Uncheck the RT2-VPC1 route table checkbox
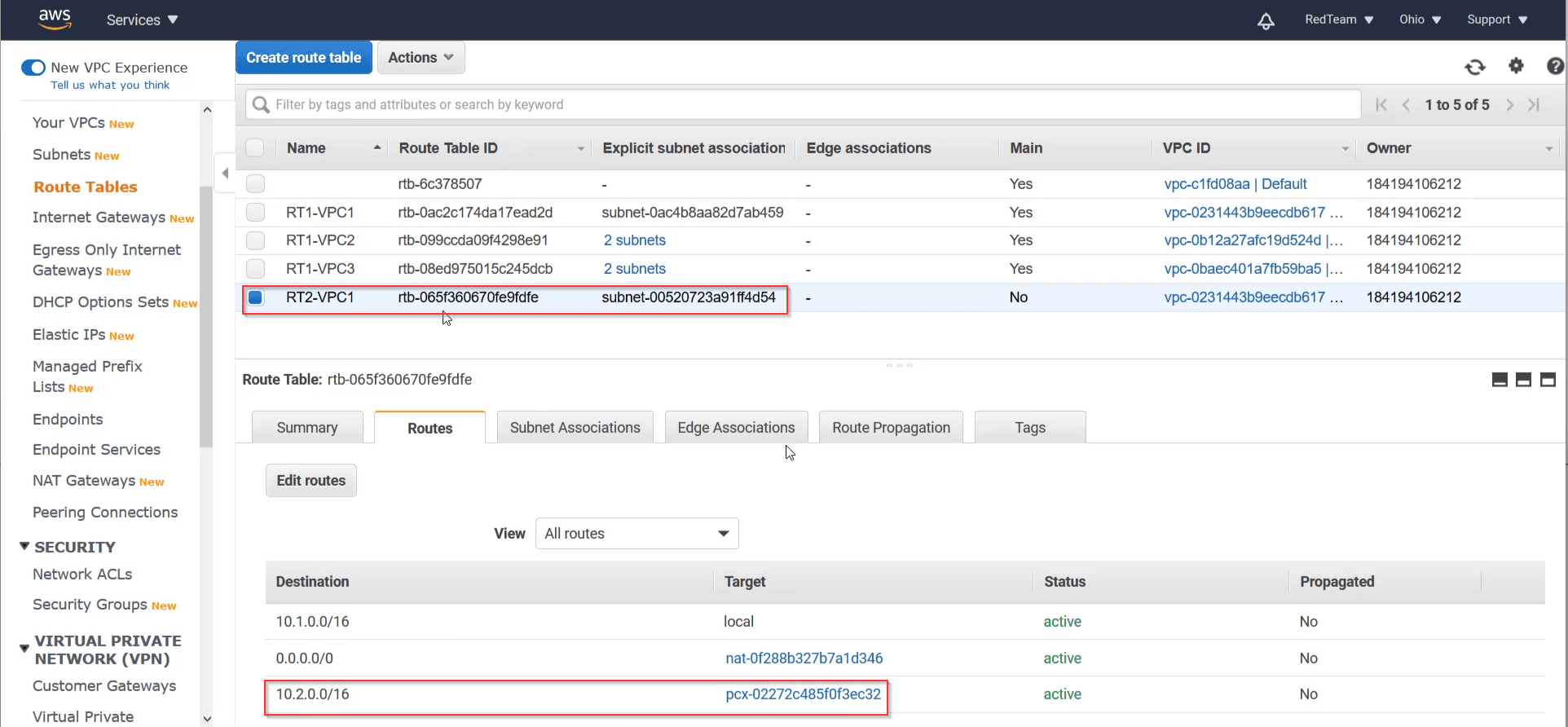This screenshot has height=727, width=1568. (x=256, y=297)
